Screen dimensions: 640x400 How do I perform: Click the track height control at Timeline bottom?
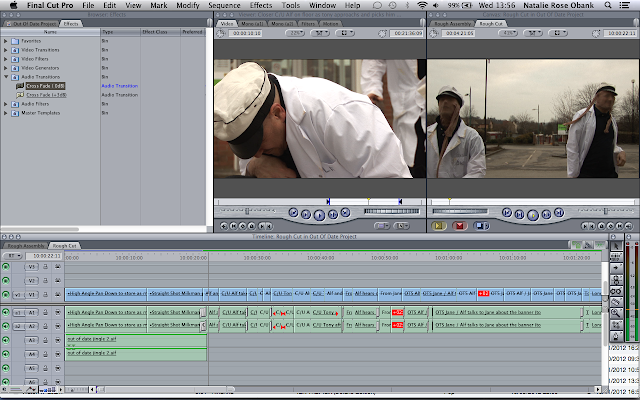(x=49, y=389)
